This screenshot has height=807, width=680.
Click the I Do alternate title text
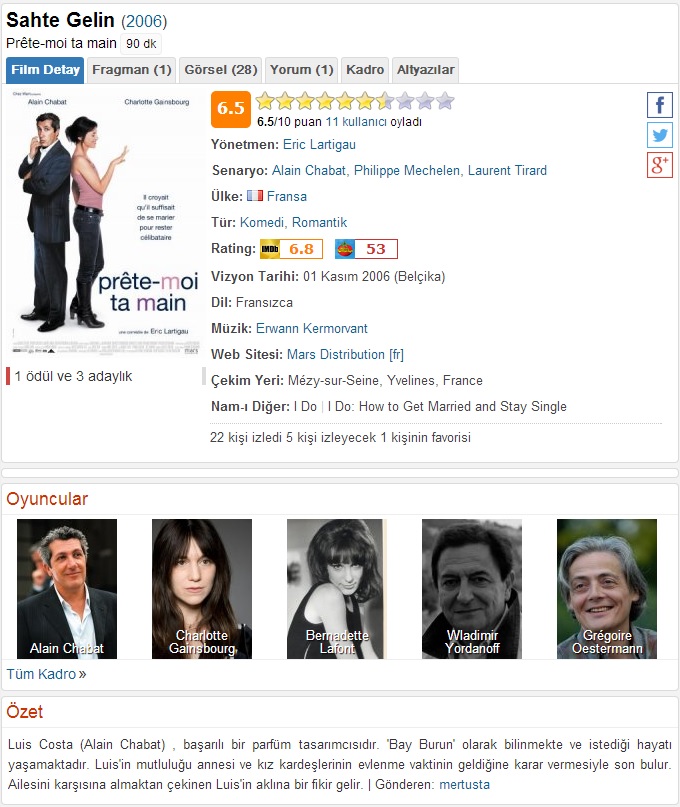pyautogui.click(x=305, y=407)
